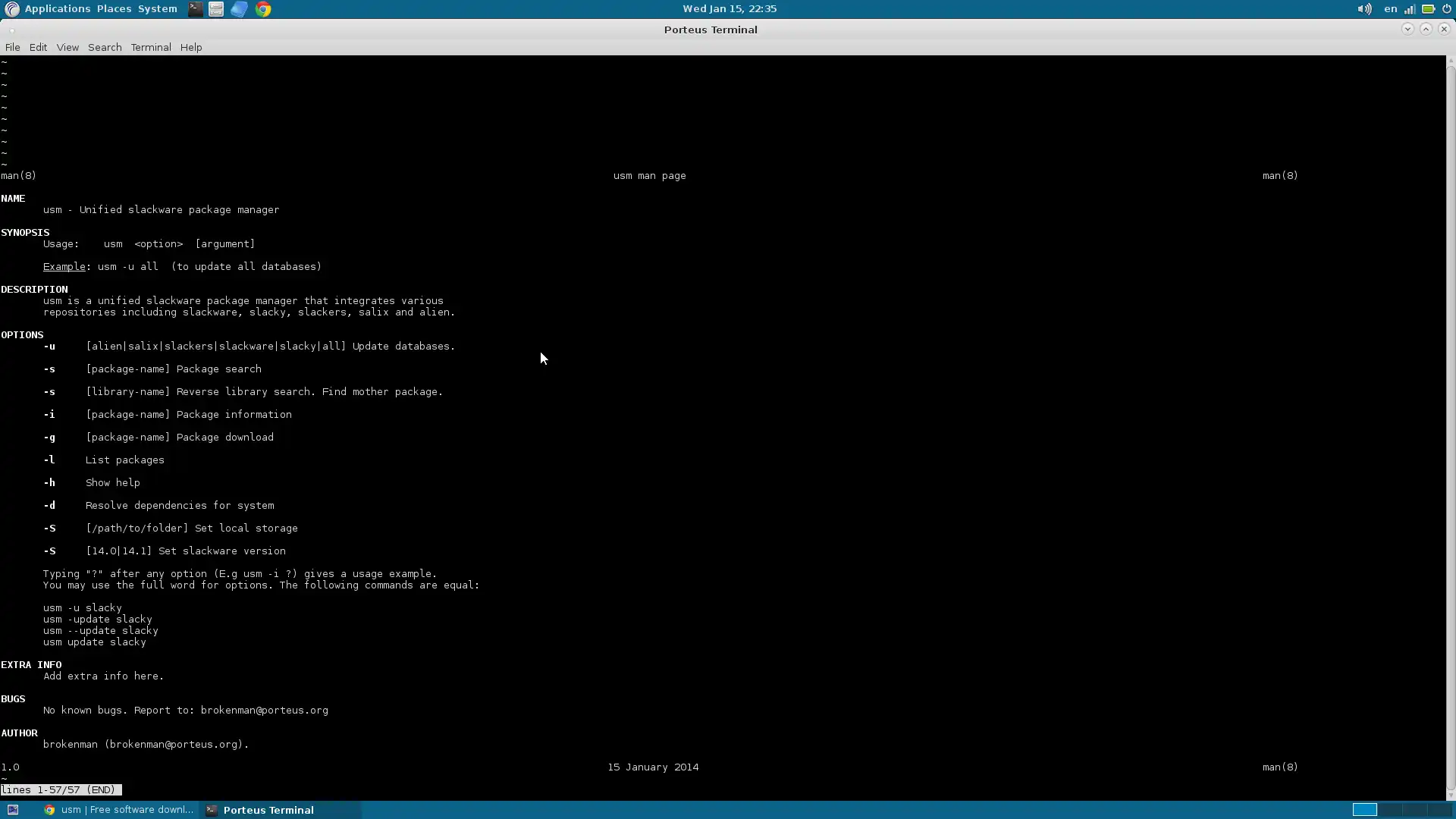The width and height of the screenshot is (1456, 819).
Task: Open the Applications menu
Action: (x=57, y=9)
